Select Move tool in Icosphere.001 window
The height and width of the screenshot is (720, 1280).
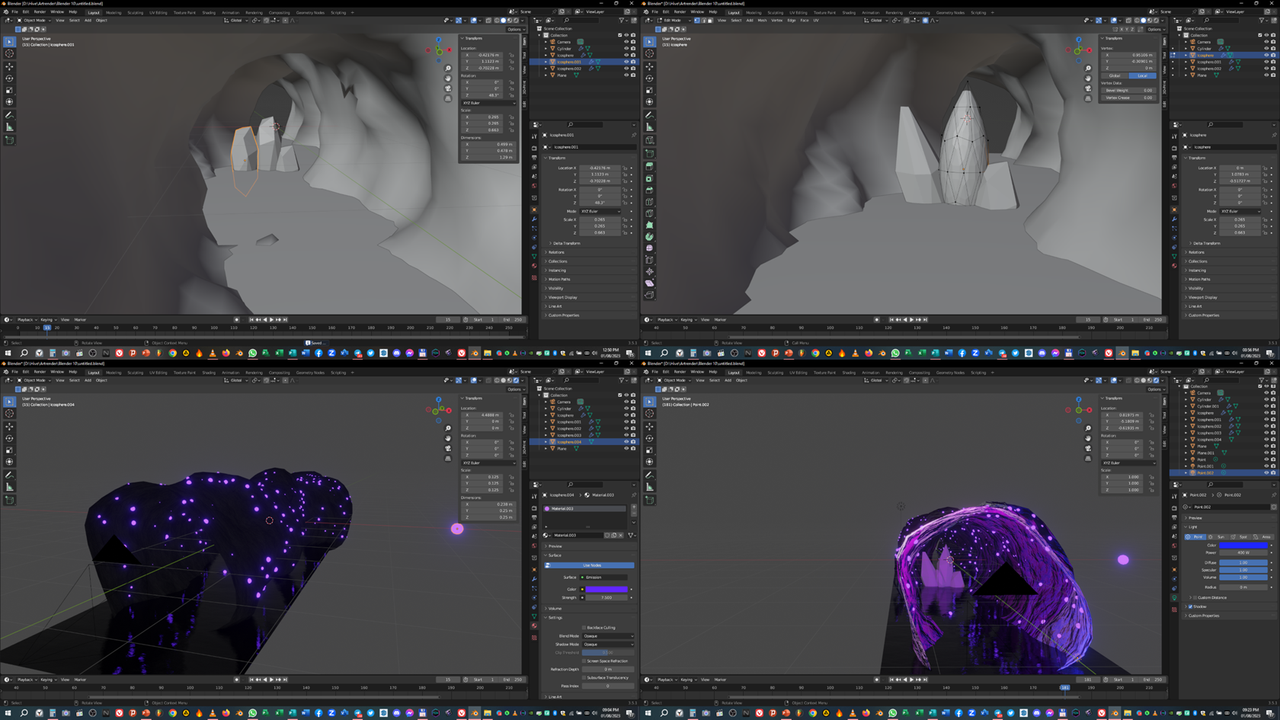point(9,67)
